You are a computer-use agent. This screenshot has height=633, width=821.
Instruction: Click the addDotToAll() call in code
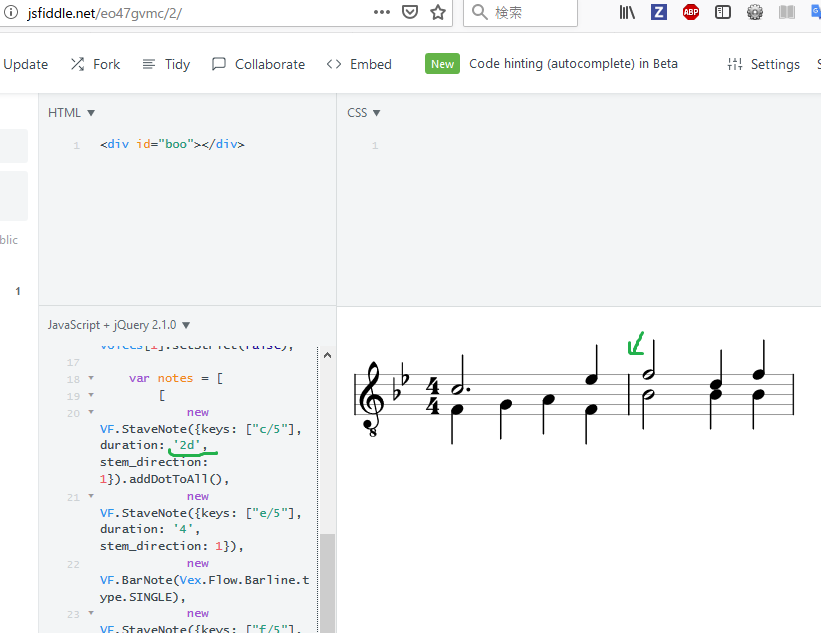[176, 479]
